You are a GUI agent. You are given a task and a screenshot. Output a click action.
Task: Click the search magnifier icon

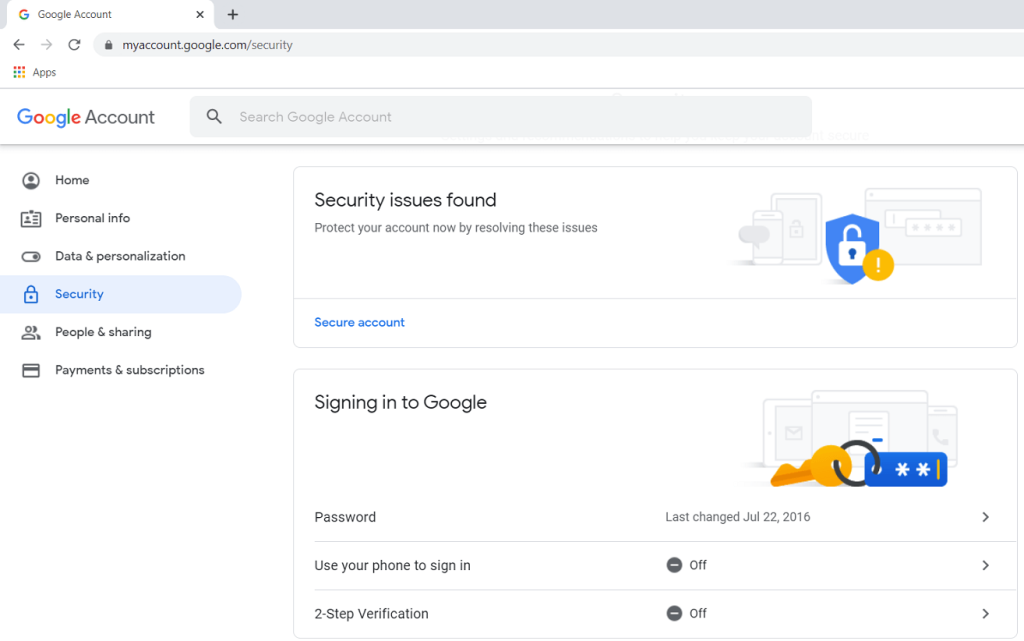click(214, 117)
